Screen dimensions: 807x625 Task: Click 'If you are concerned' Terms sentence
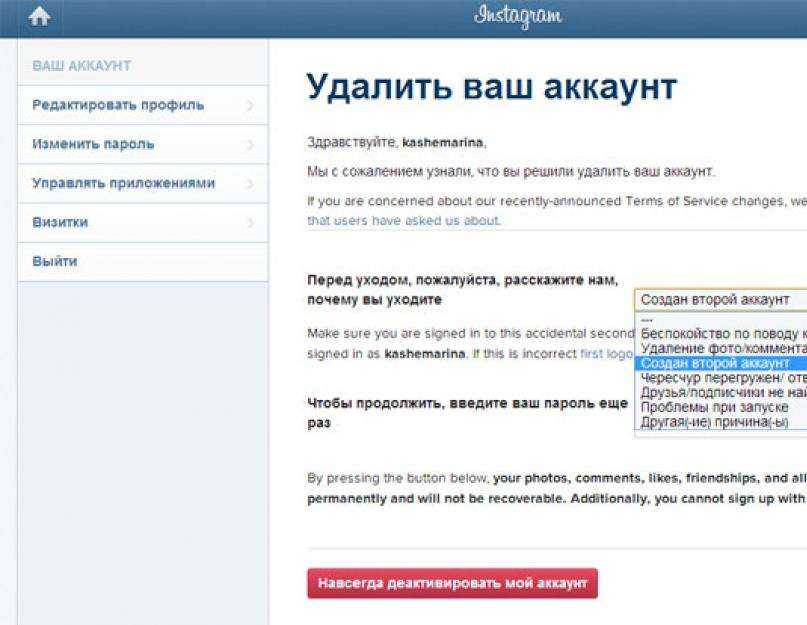click(557, 201)
